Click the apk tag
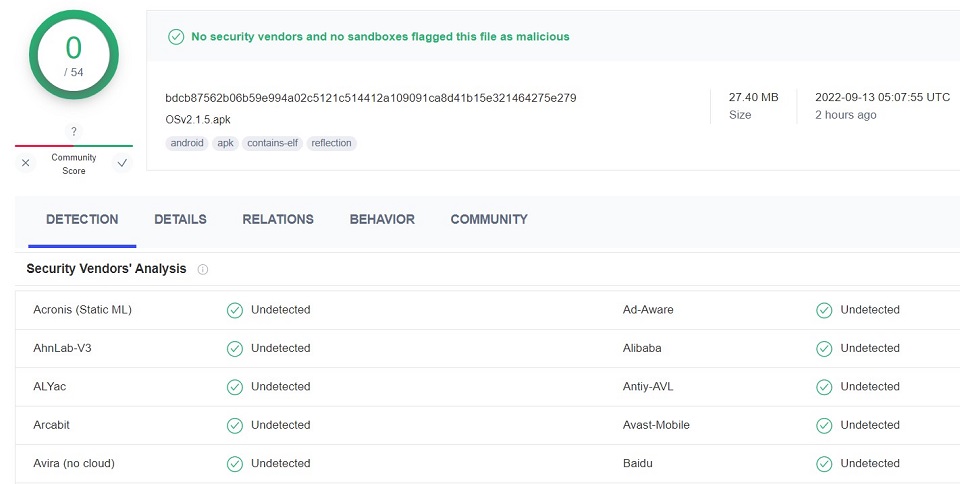Image resolution: width=960 pixels, height=484 pixels. [225, 143]
